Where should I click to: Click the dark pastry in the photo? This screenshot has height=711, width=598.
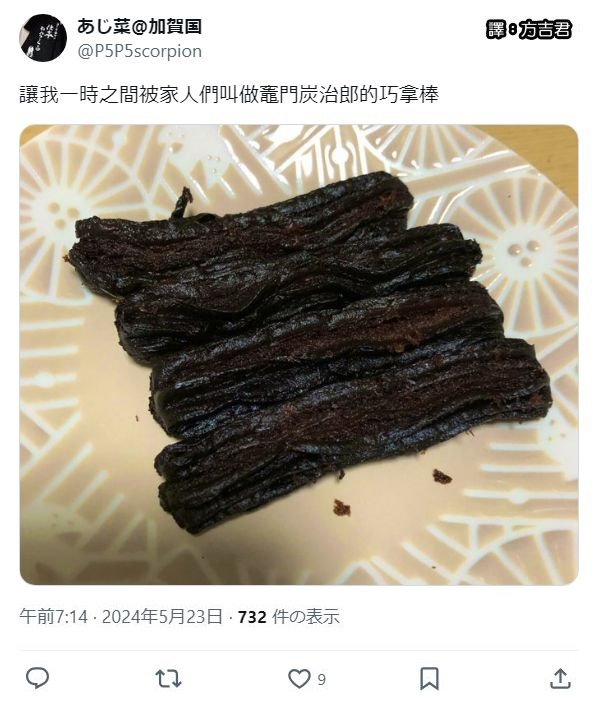[x=308, y=345]
